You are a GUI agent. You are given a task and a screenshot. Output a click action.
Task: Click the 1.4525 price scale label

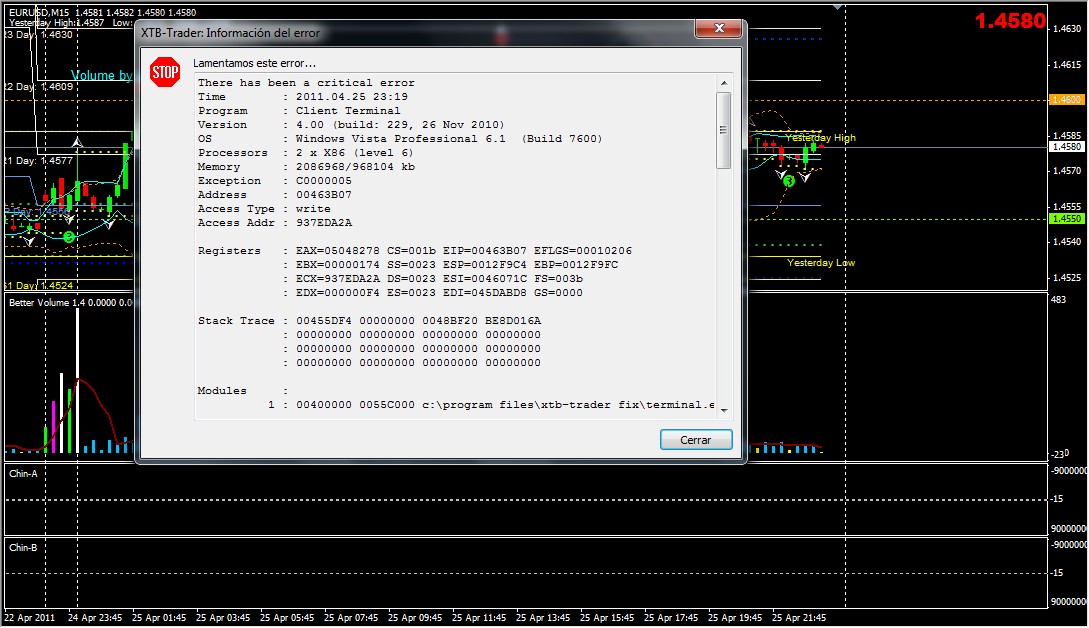[1066, 278]
